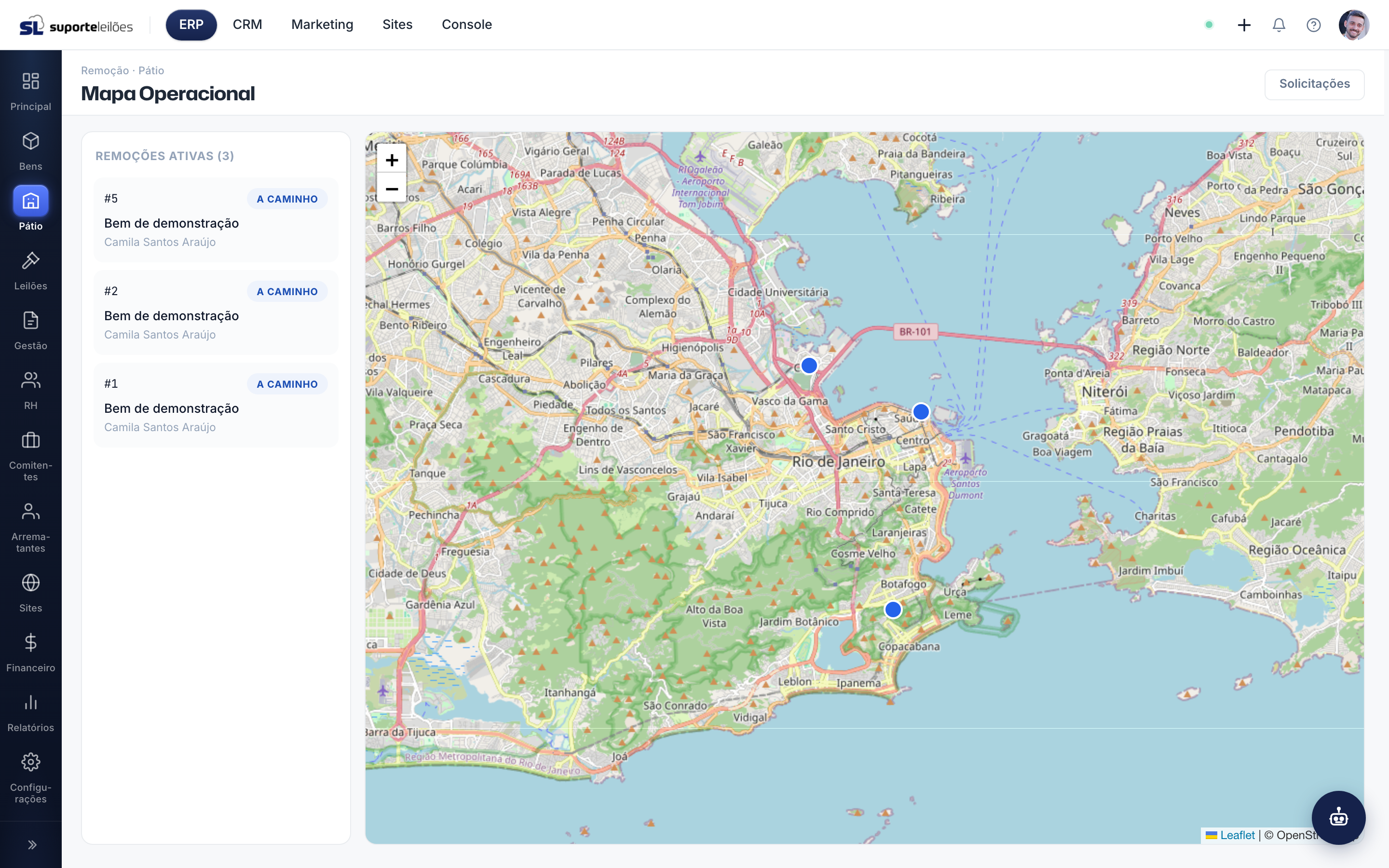
Task: Click Bem de demonstração title in #2
Action: [171, 315]
